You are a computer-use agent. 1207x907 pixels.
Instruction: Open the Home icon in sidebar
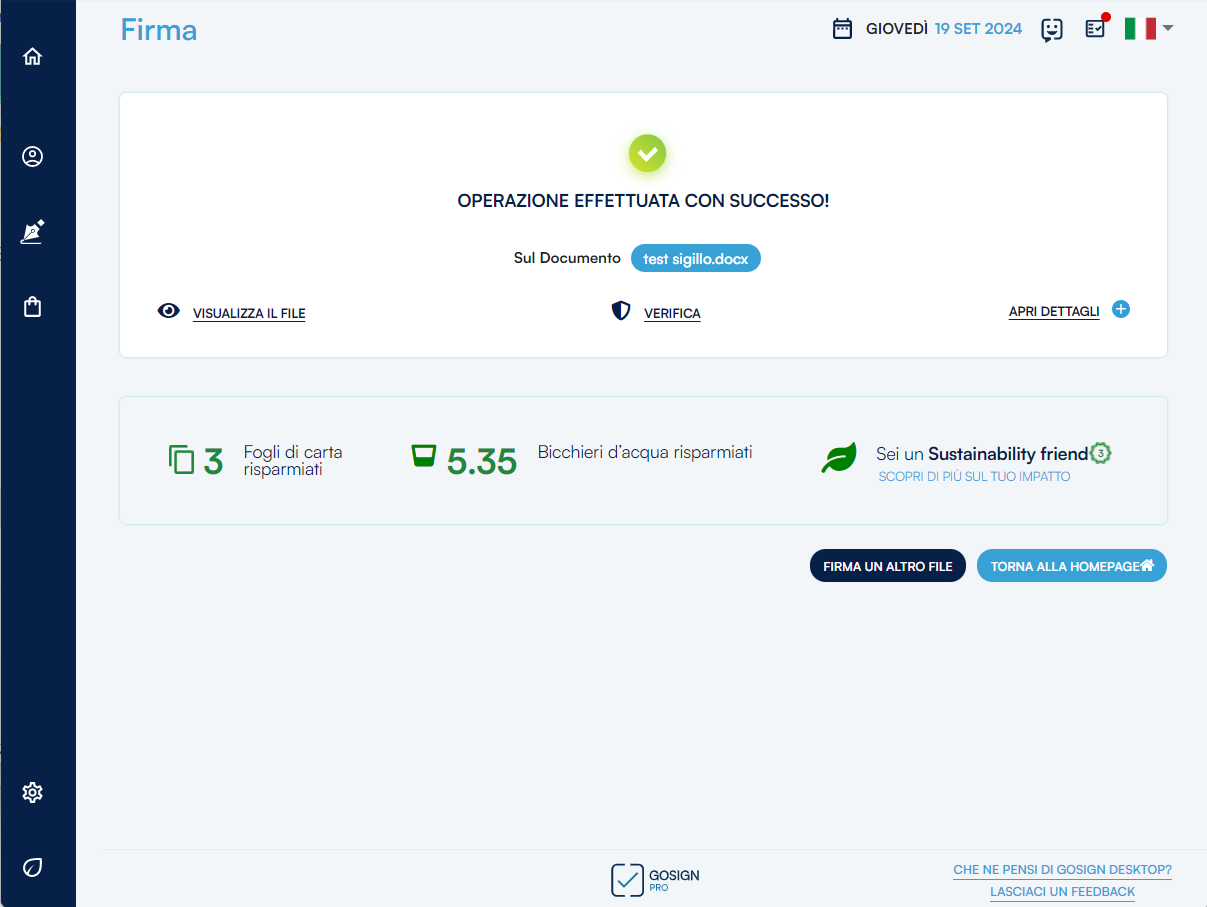[33, 57]
